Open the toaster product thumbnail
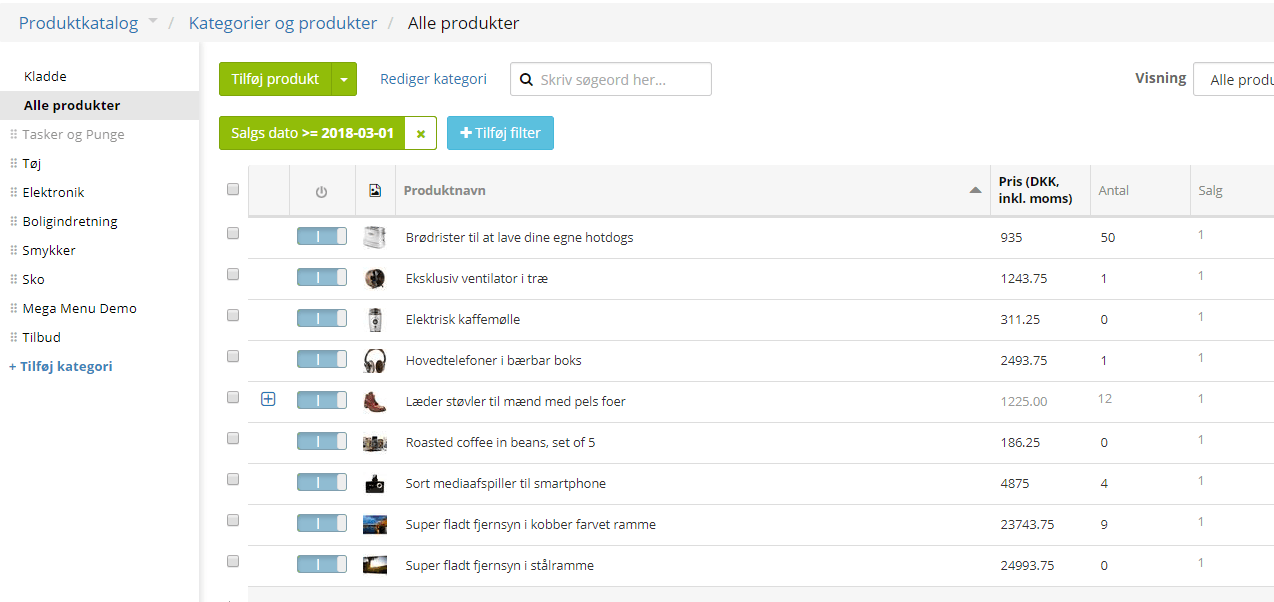The image size is (1274, 602). [375, 237]
